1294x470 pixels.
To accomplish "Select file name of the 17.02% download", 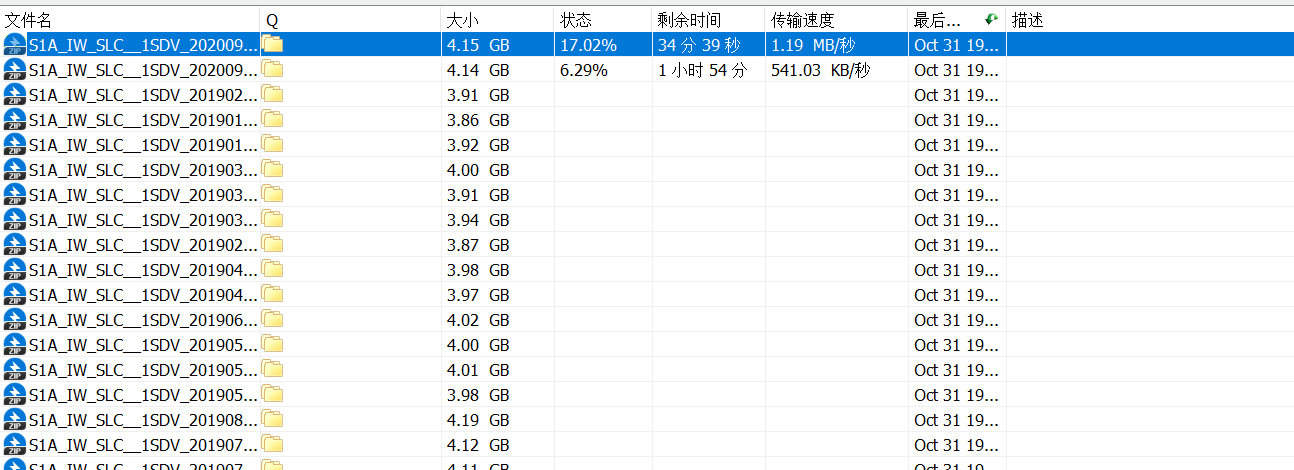I will point(144,44).
